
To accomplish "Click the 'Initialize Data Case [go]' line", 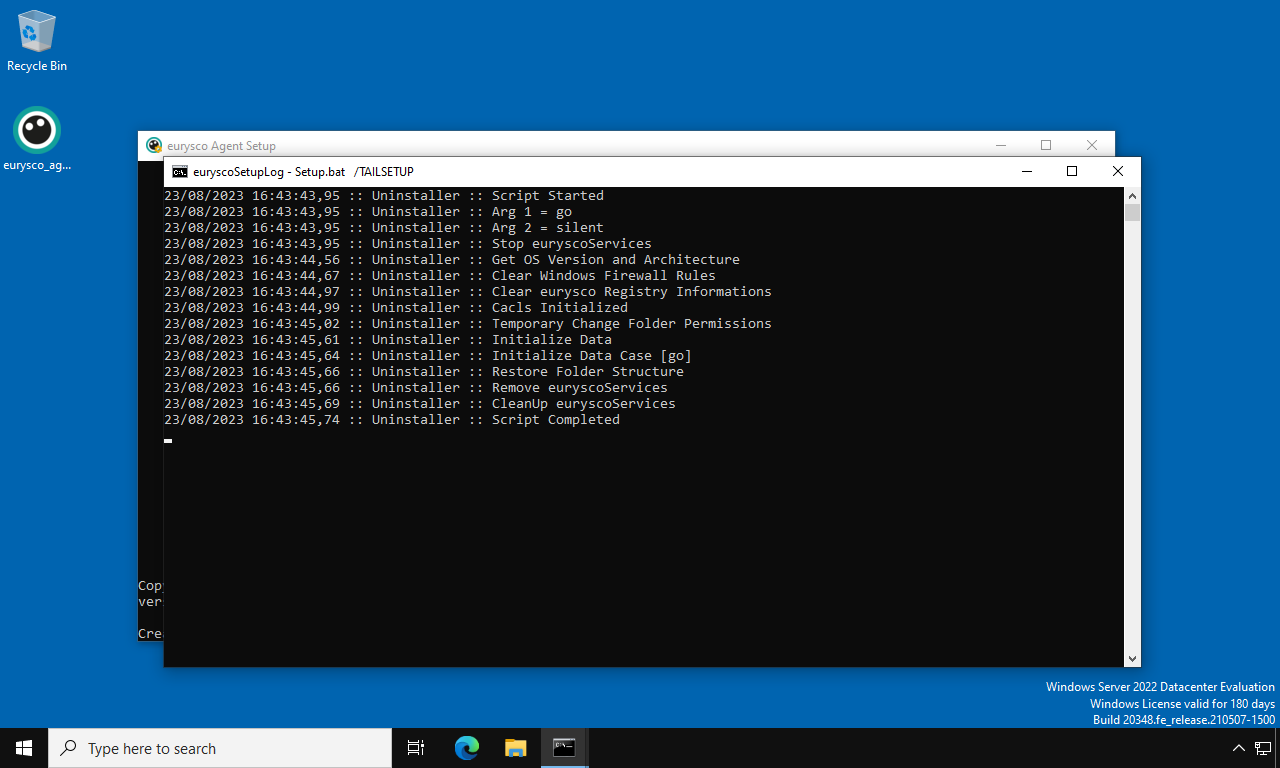I will tap(428, 356).
